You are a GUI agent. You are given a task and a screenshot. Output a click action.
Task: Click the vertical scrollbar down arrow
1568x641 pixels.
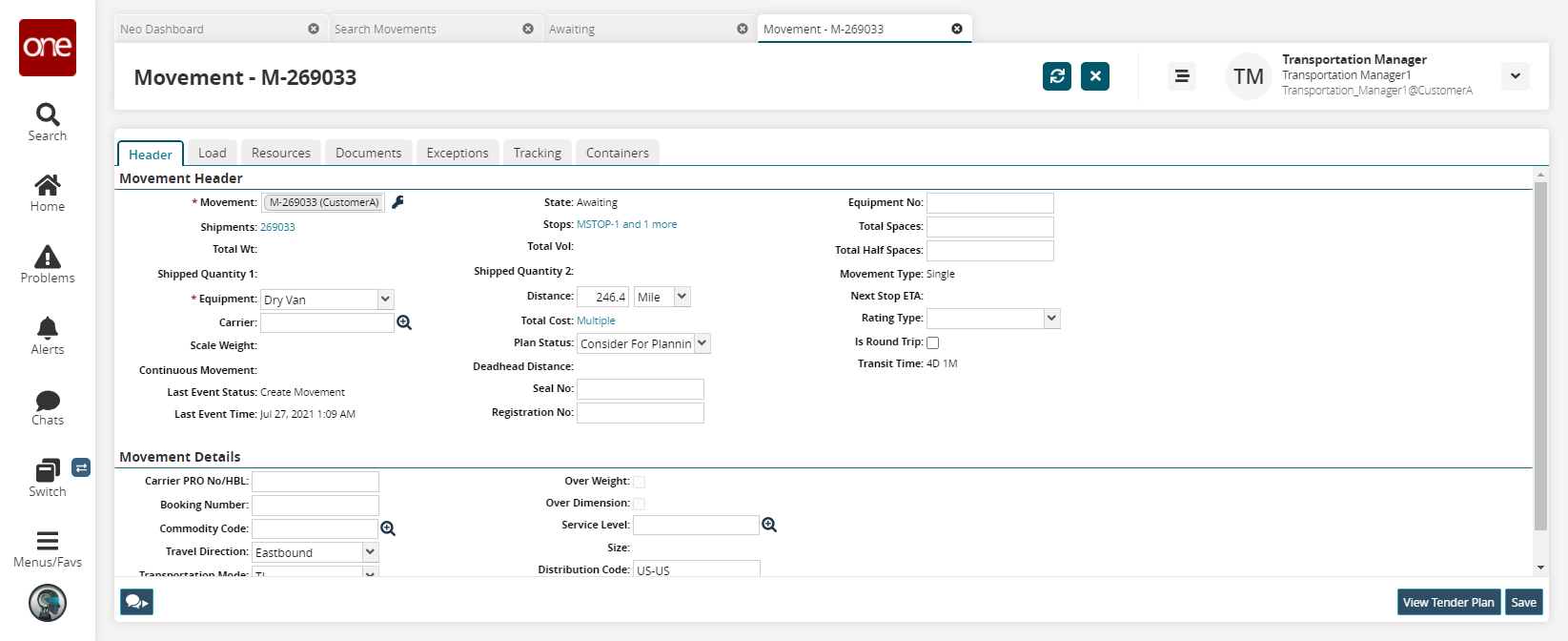pyautogui.click(x=1540, y=568)
